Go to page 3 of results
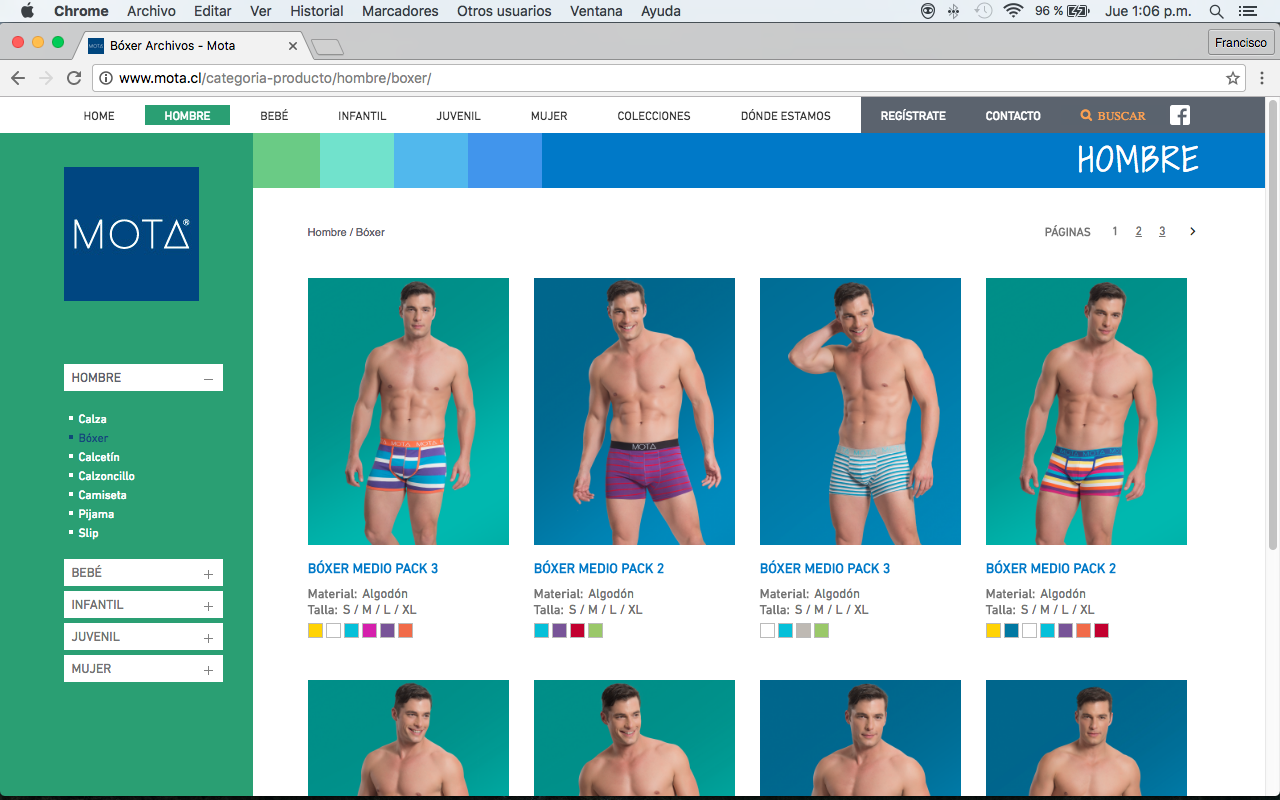This screenshot has height=800, width=1280. pyautogui.click(x=1162, y=232)
